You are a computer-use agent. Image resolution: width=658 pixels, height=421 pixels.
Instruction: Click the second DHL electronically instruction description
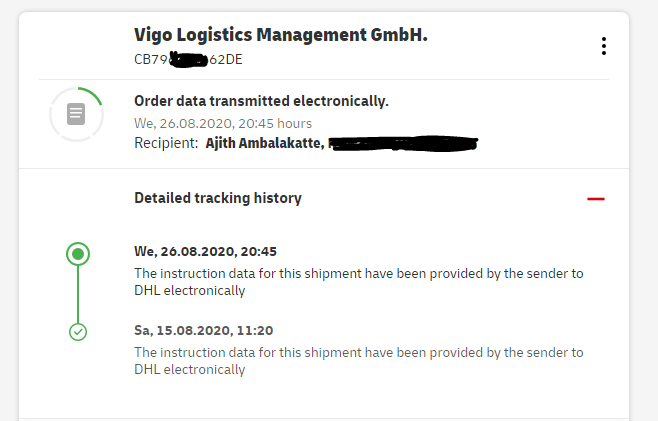tap(359, 361)
